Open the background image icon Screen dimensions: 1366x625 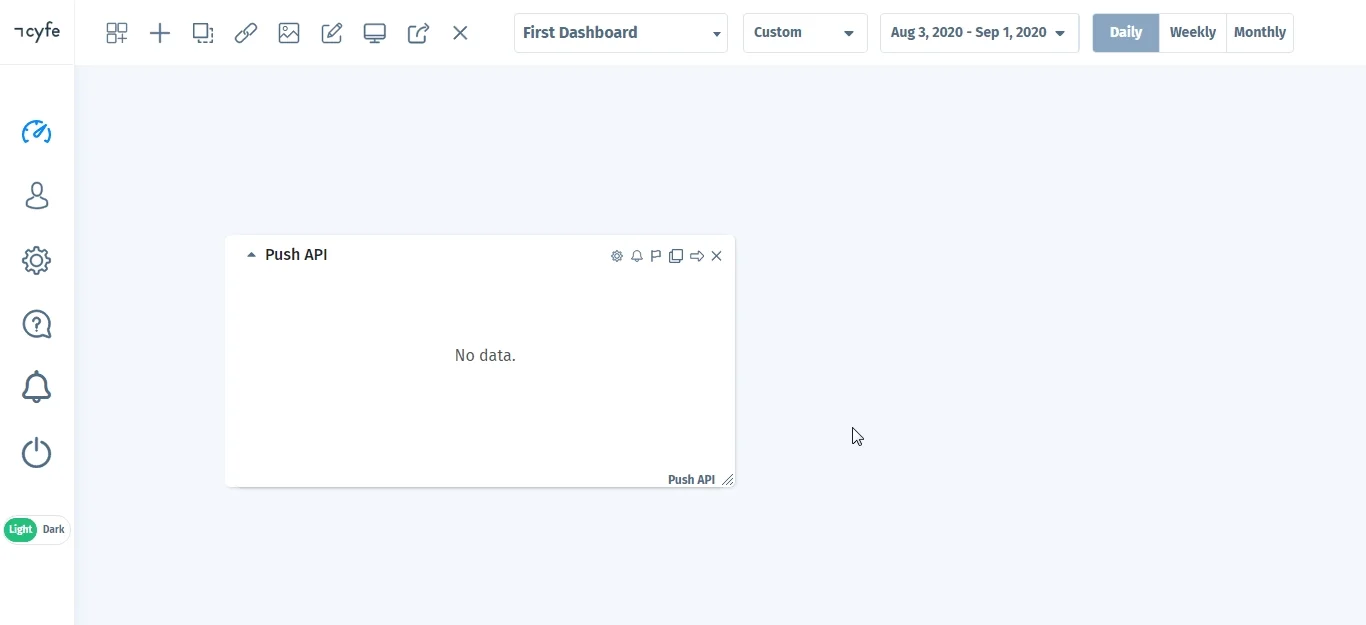click(x=289, y=33)
